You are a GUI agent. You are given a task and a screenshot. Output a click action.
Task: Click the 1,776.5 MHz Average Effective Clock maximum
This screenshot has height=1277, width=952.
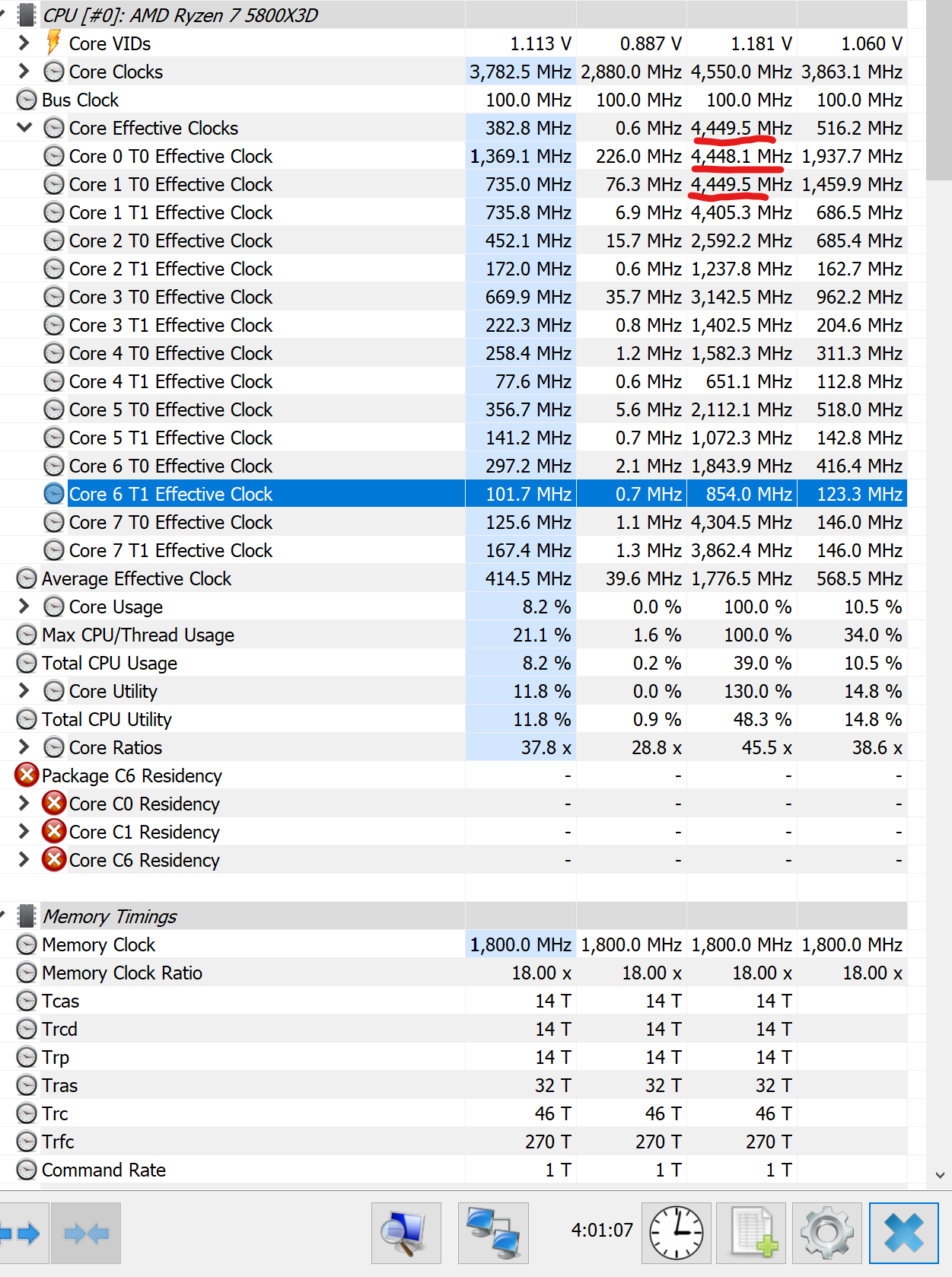741,578
